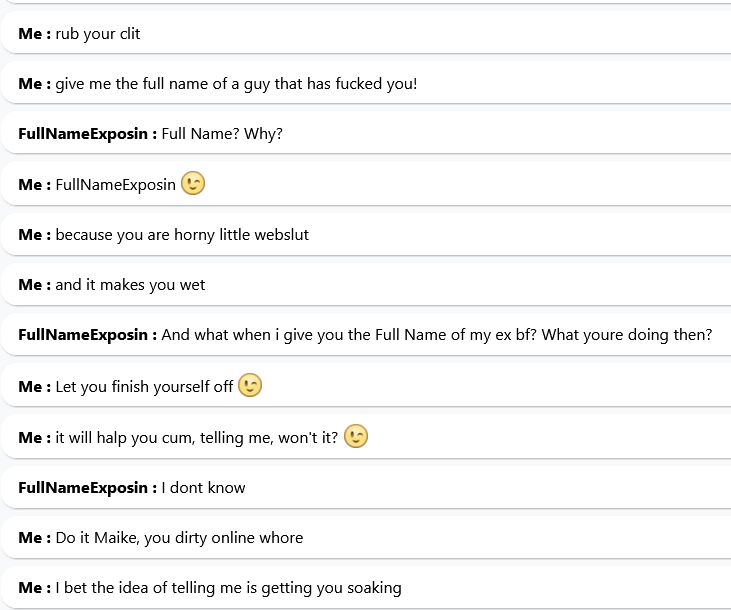Click the wink emoji after "won't it?"
Image resolution: width=731 pixels, height=610 pixels.
[356, 437]
